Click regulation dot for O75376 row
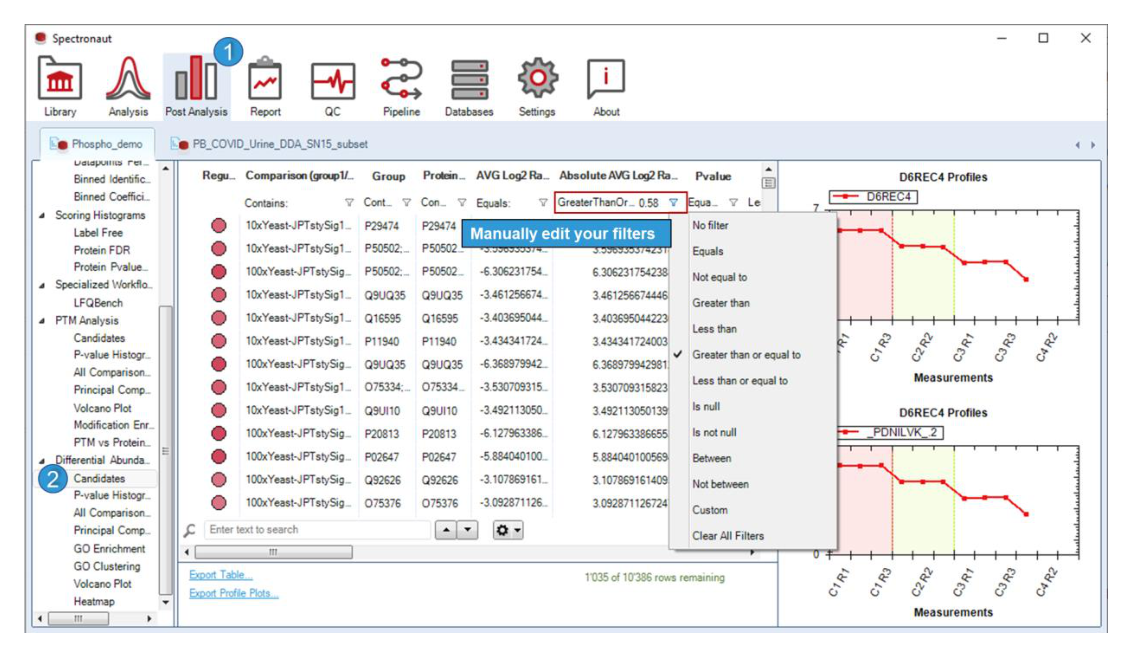This screenshot has height=657, width=1132. point(219,503)
